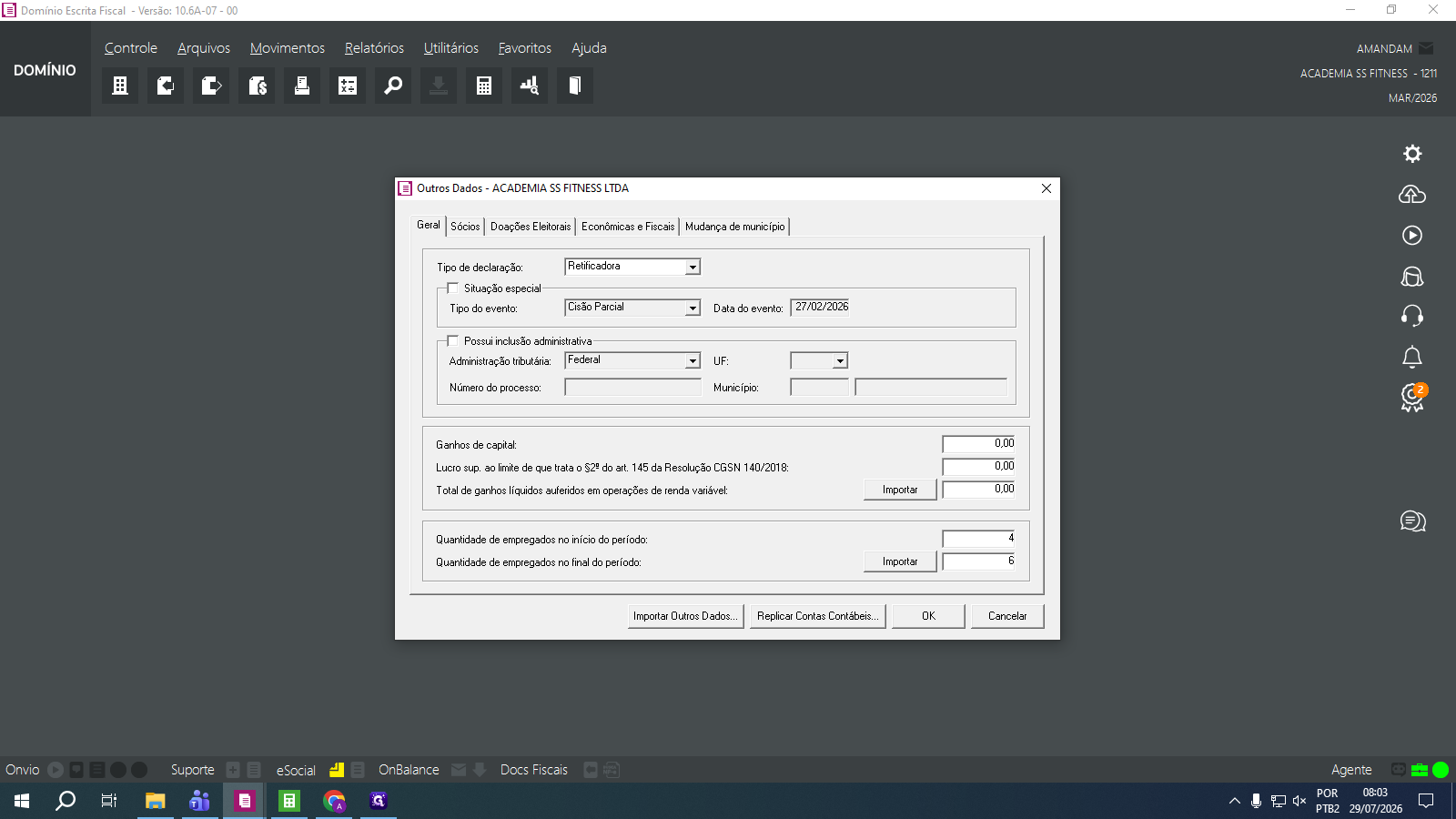The width and height of the screenshot is (1456, 819).
Task: Click the envelope icon beside AMANDAM
Action: pyautogui.click(x=1426, y=48)
